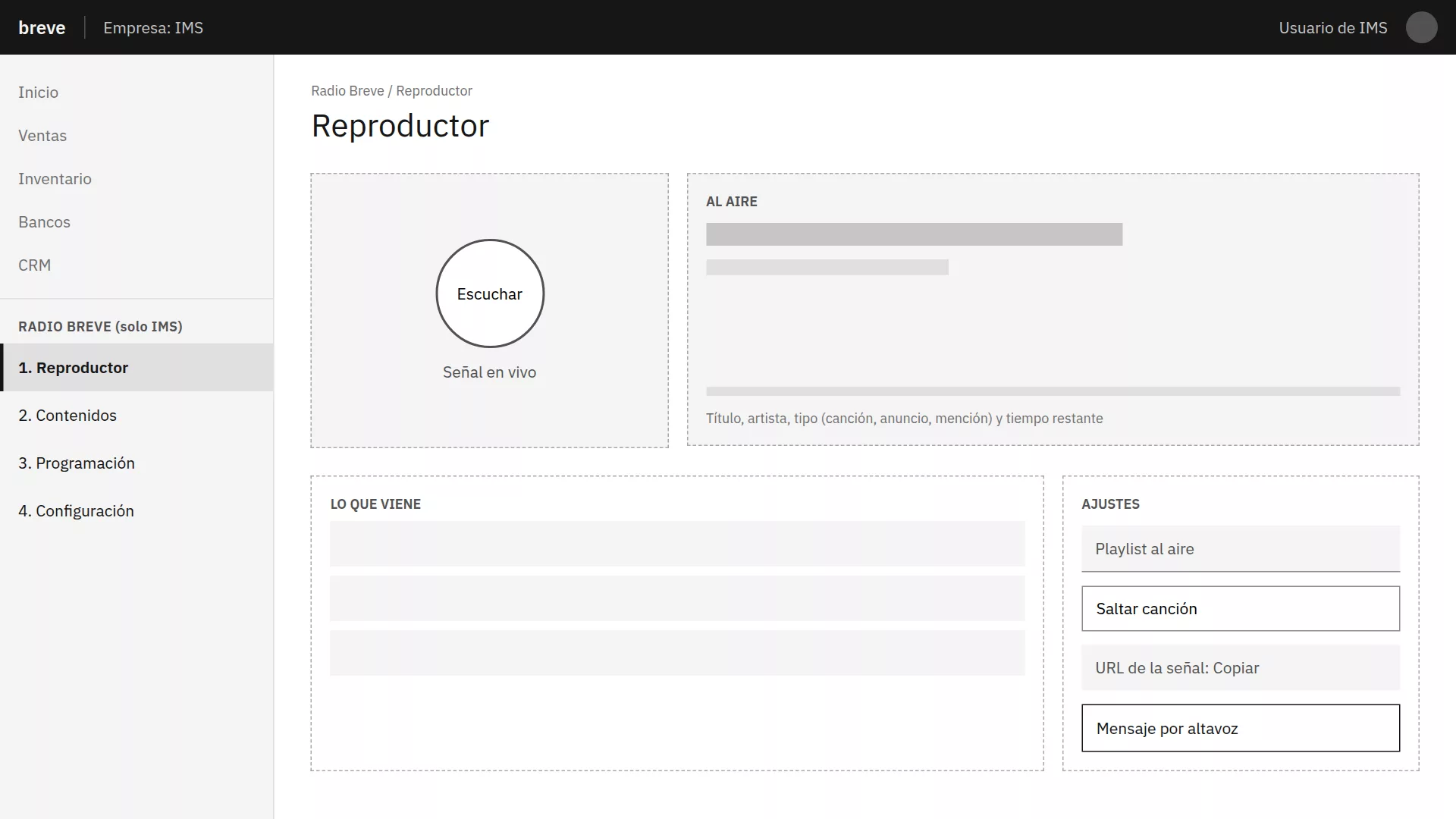Select the third row under LO QUE VIENE

(x=677, y=653)
